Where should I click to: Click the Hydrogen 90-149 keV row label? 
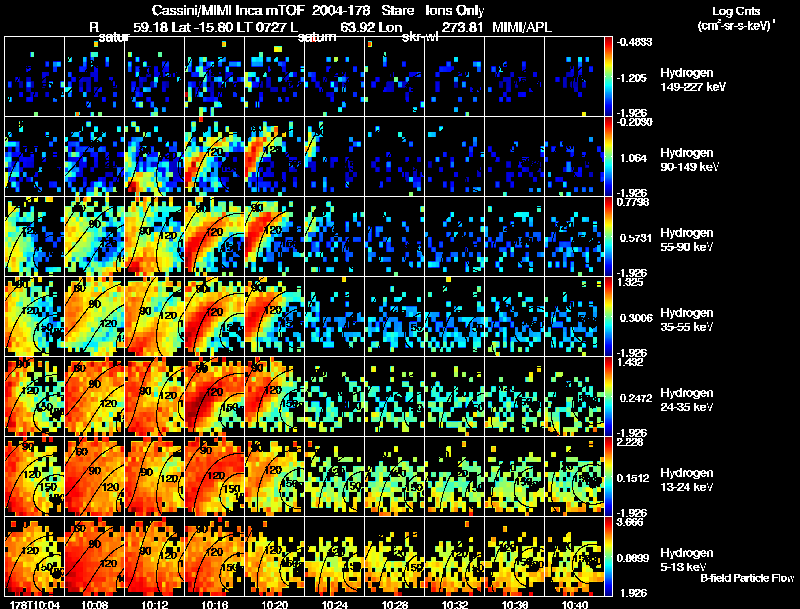(x=689, y=160)
